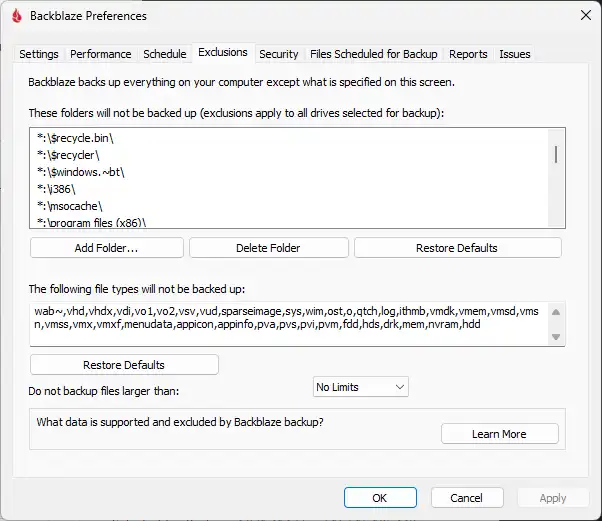
Task: Go to the Schedule tab
Action: (x=164, y=54)
